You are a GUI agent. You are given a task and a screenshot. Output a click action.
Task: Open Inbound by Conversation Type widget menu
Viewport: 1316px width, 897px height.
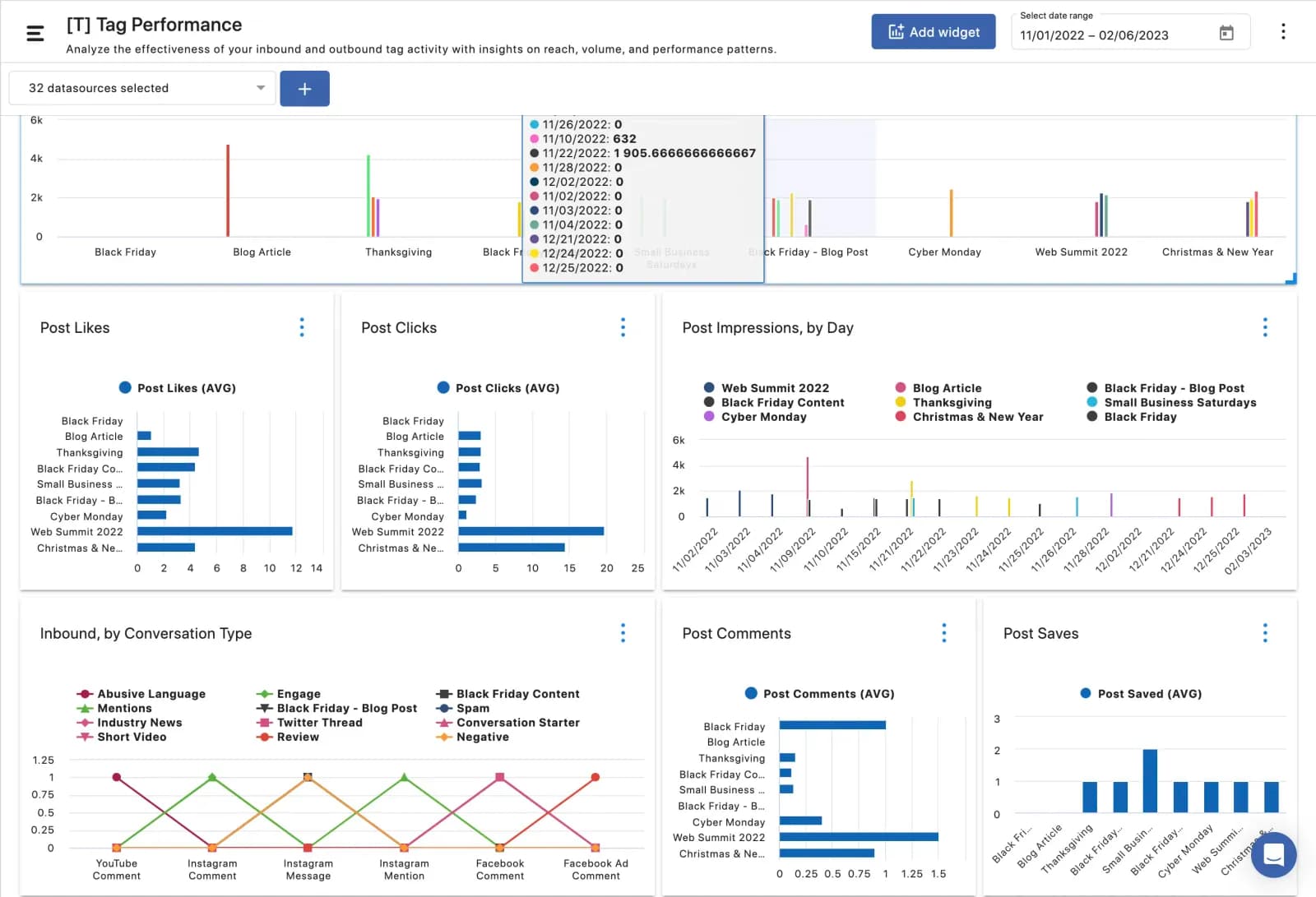[623, 633]
